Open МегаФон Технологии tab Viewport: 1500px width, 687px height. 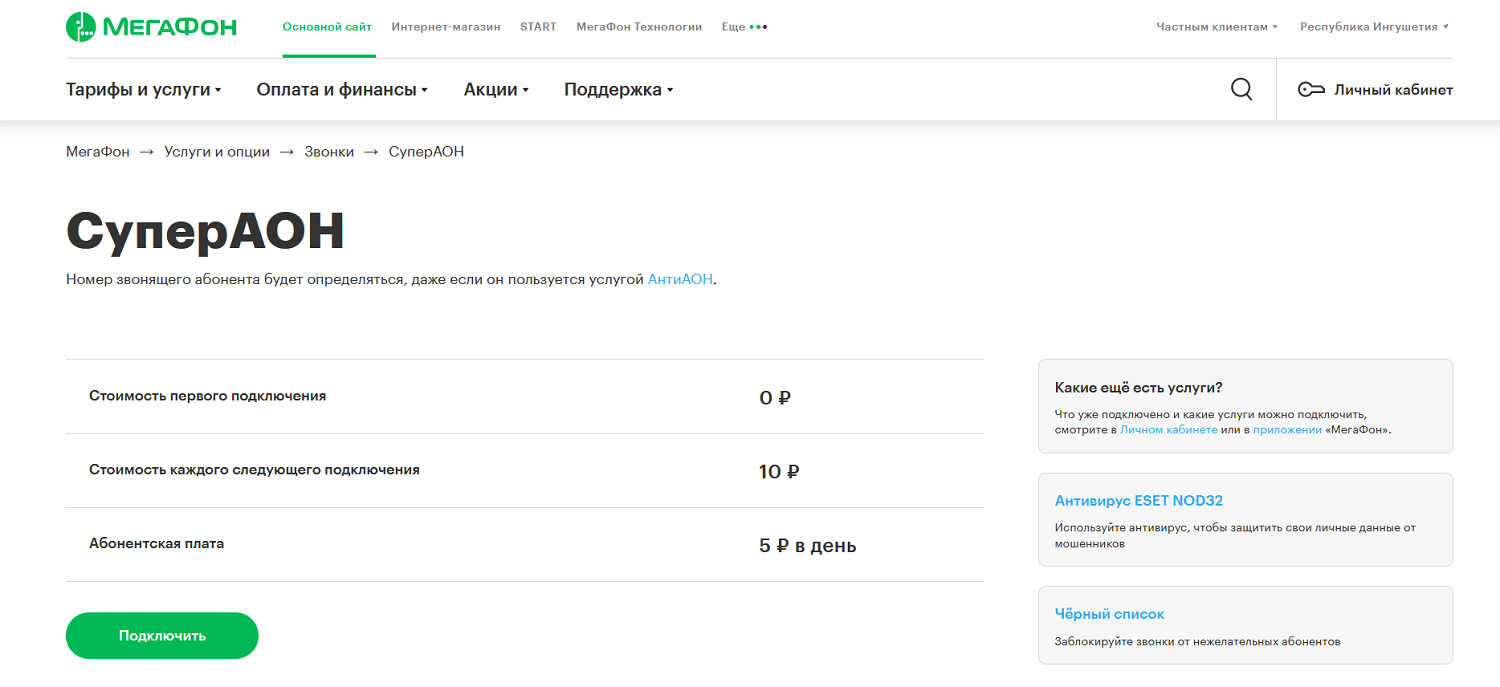[639, 27]
